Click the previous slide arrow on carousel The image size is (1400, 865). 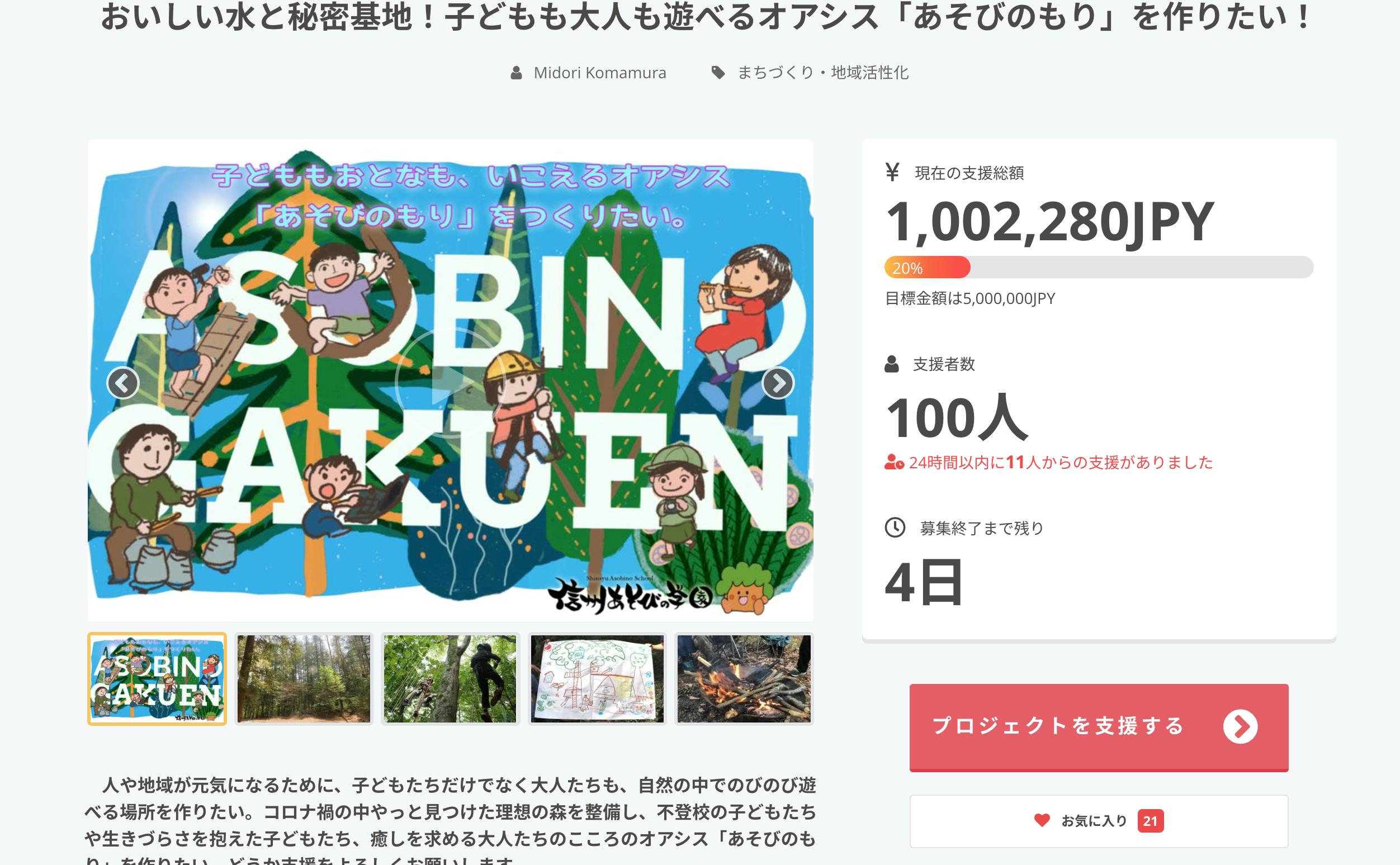tap(123, 383)
